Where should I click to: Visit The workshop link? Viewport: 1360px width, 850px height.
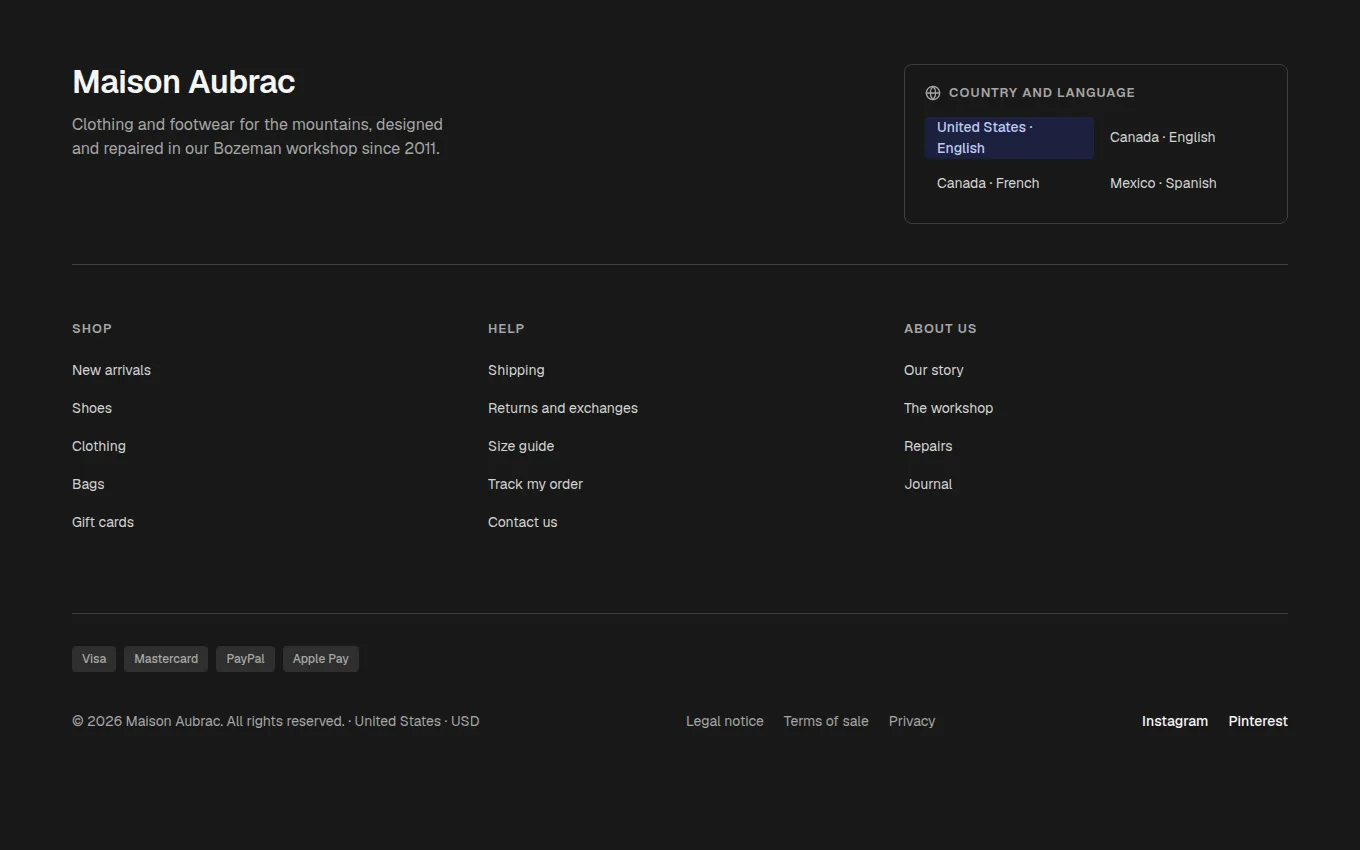point(949,408)
